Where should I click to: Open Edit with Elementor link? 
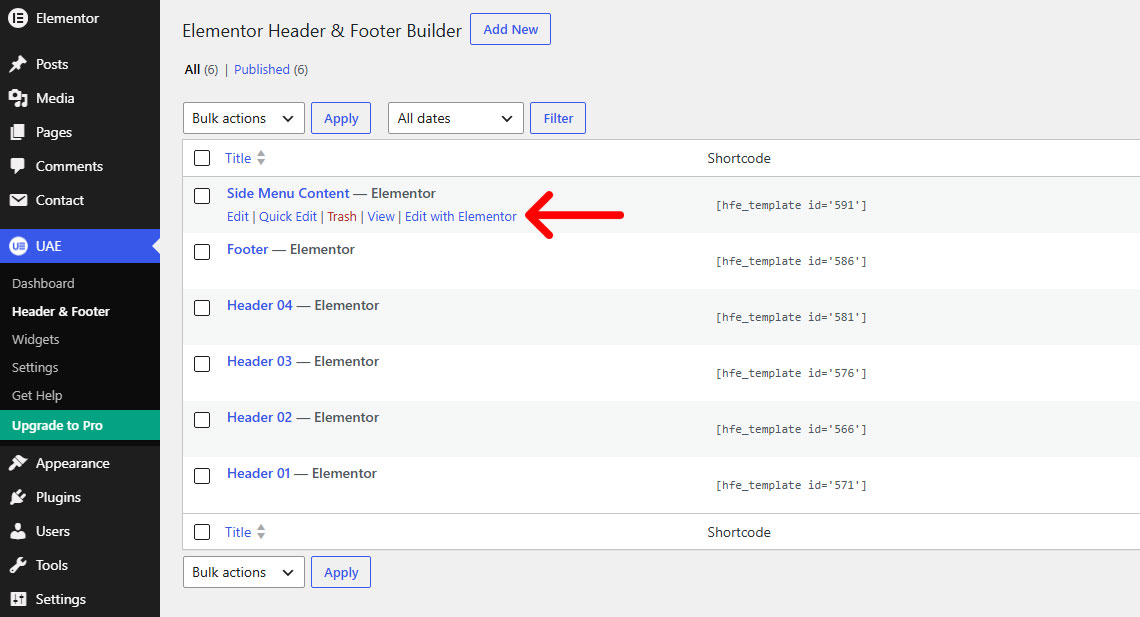pos(460,217)
